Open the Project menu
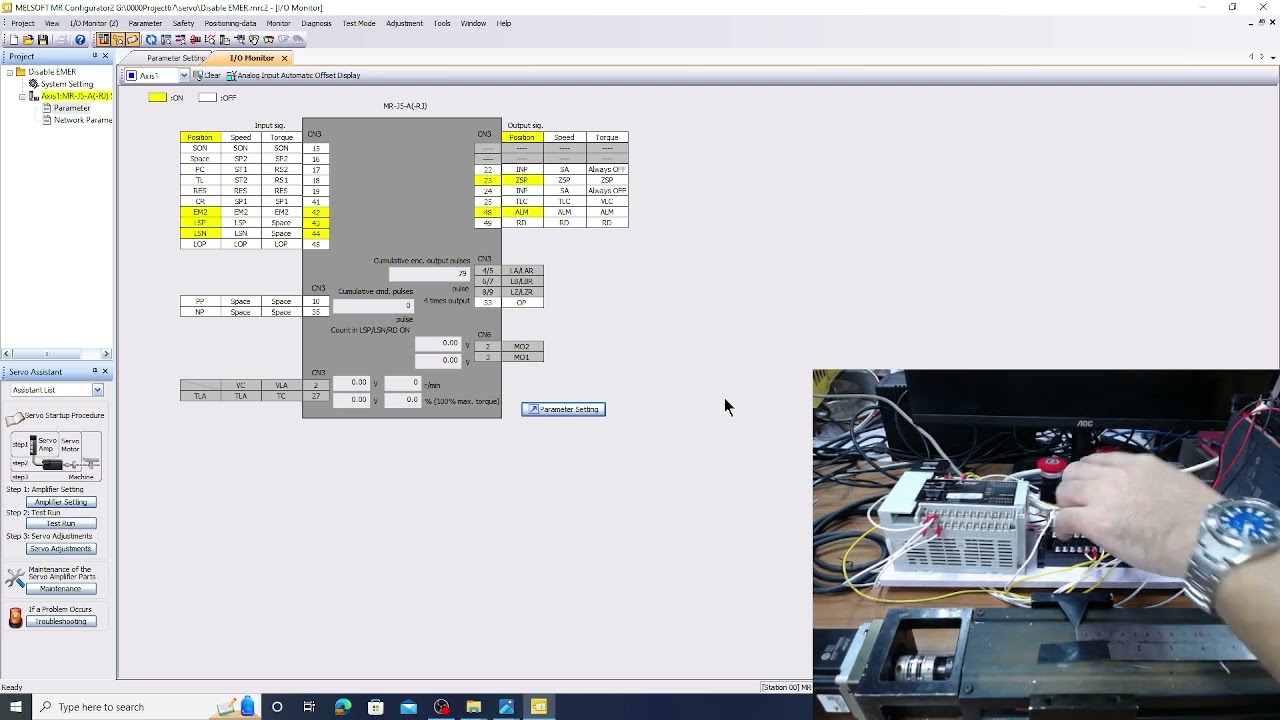The width and height of the screenshot is (1280, 720). pos(23,23)
